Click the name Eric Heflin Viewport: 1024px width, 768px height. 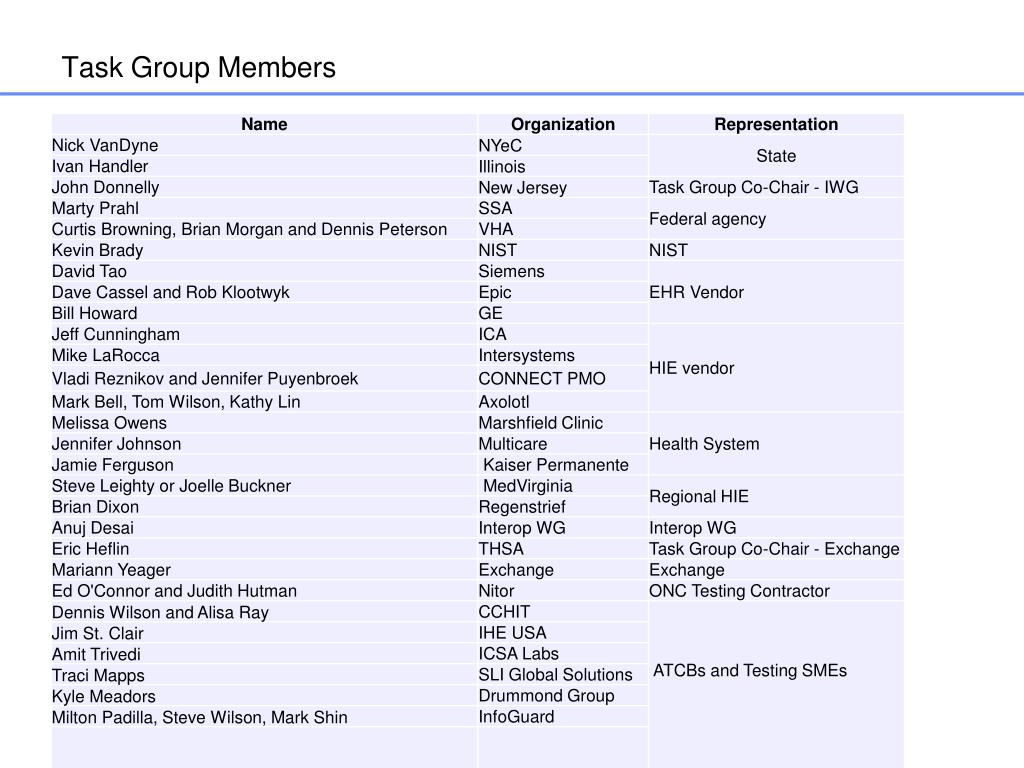point(91,549)
